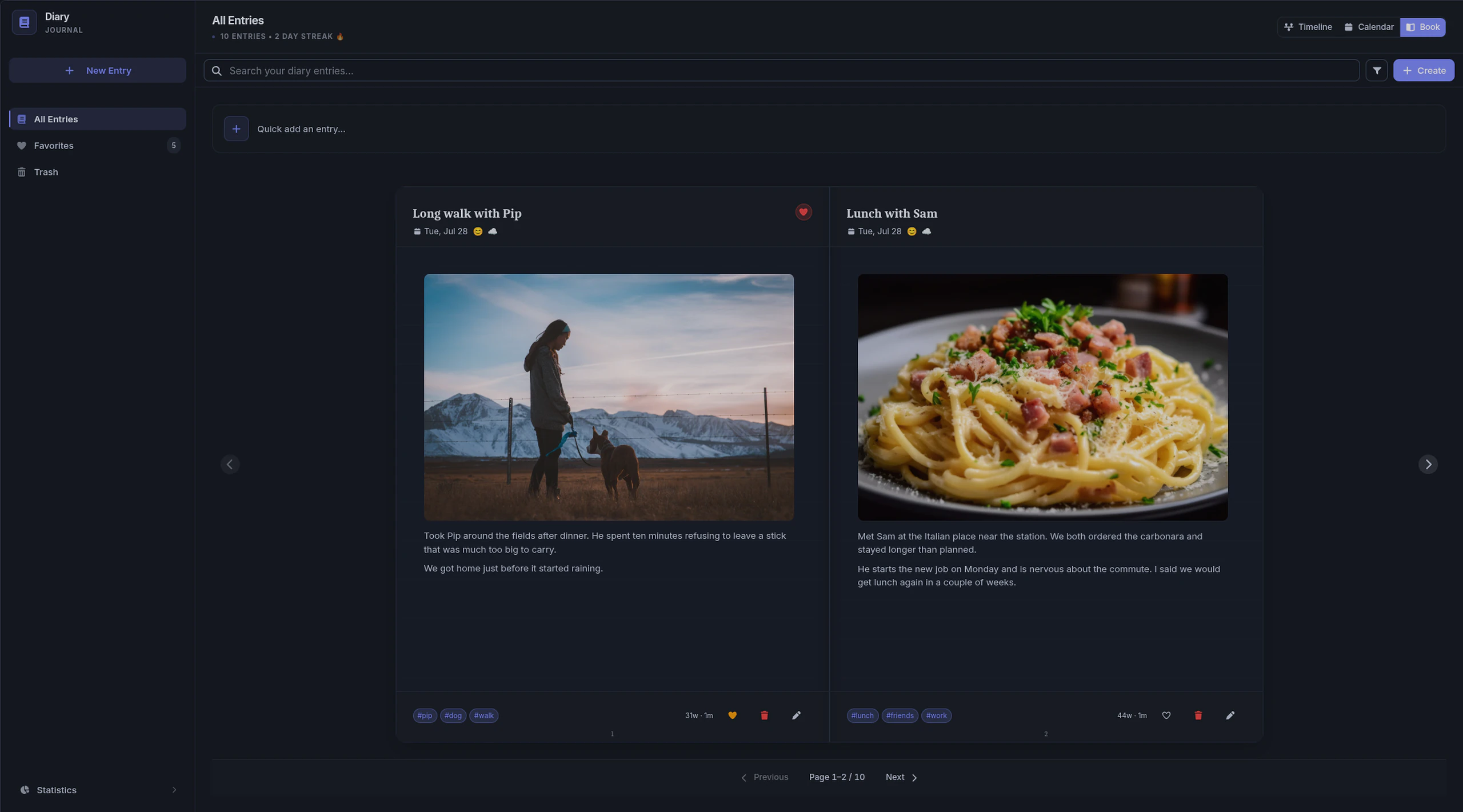Screen dimensions: 1463x812
Task: Flip to the previous book page arrow
Action: pos(230,464)
